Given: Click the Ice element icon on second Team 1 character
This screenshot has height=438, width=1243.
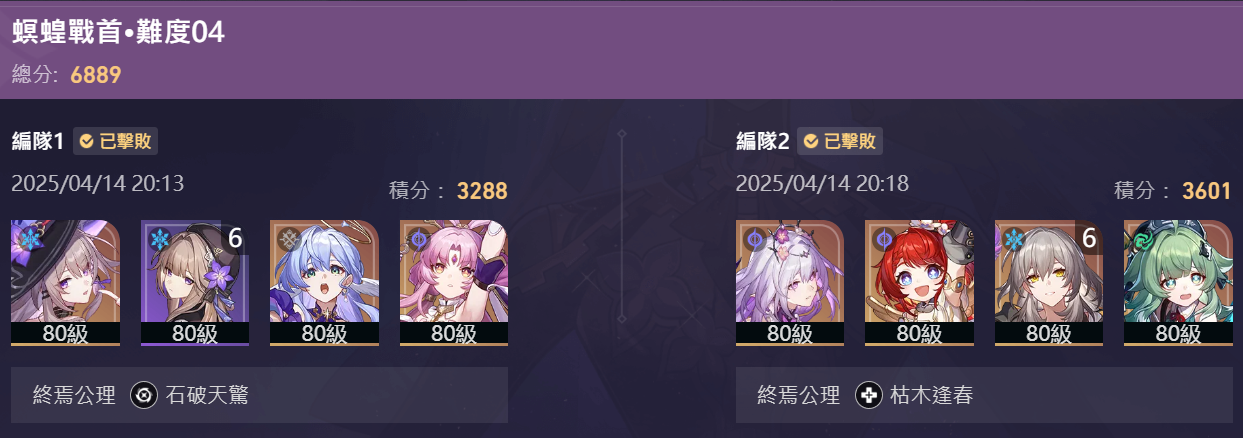Looking at the screenshot, I should 158,240.
